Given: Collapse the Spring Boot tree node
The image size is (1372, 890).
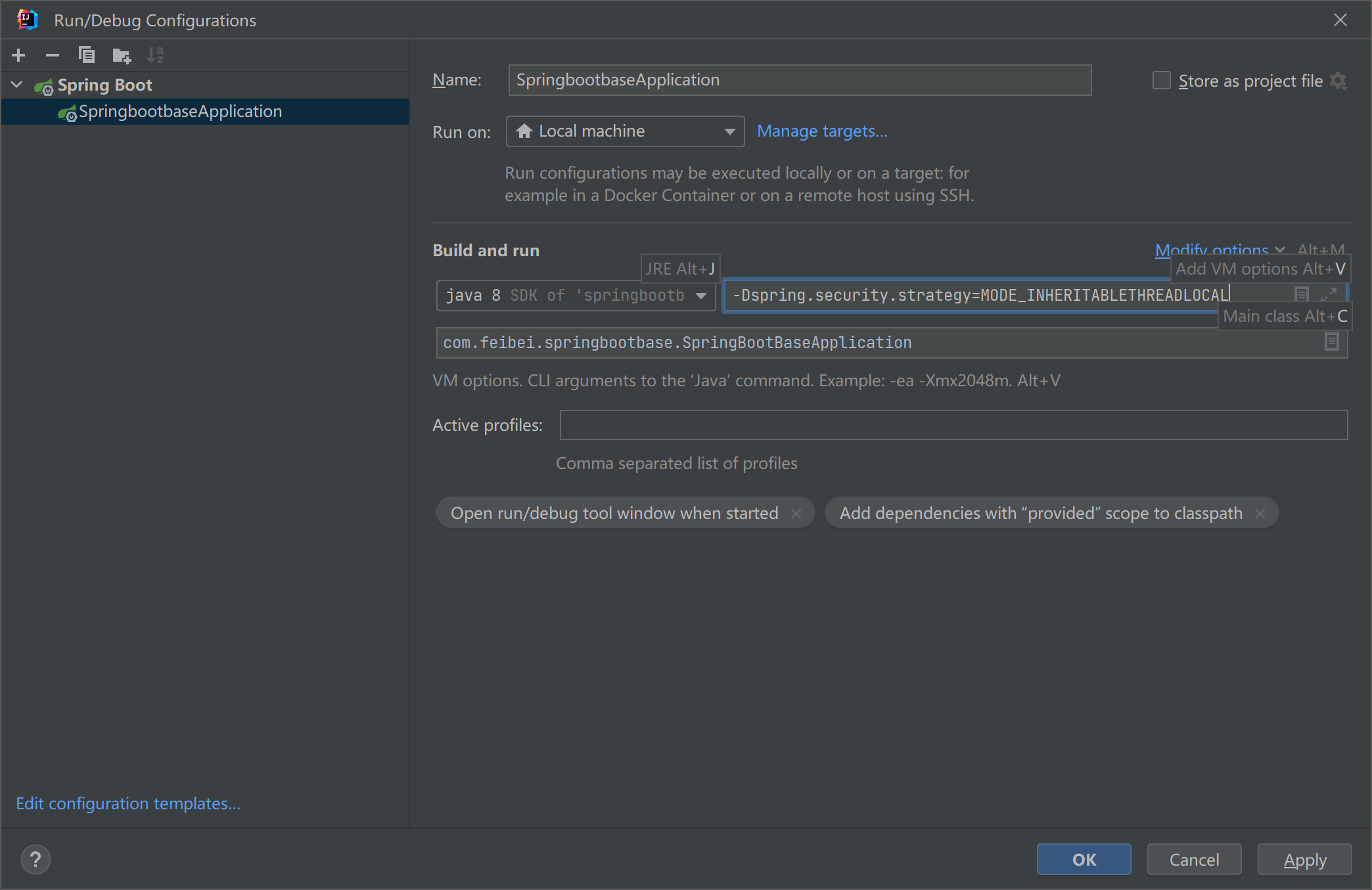Looking at the screenshot, I should (17, 85).
